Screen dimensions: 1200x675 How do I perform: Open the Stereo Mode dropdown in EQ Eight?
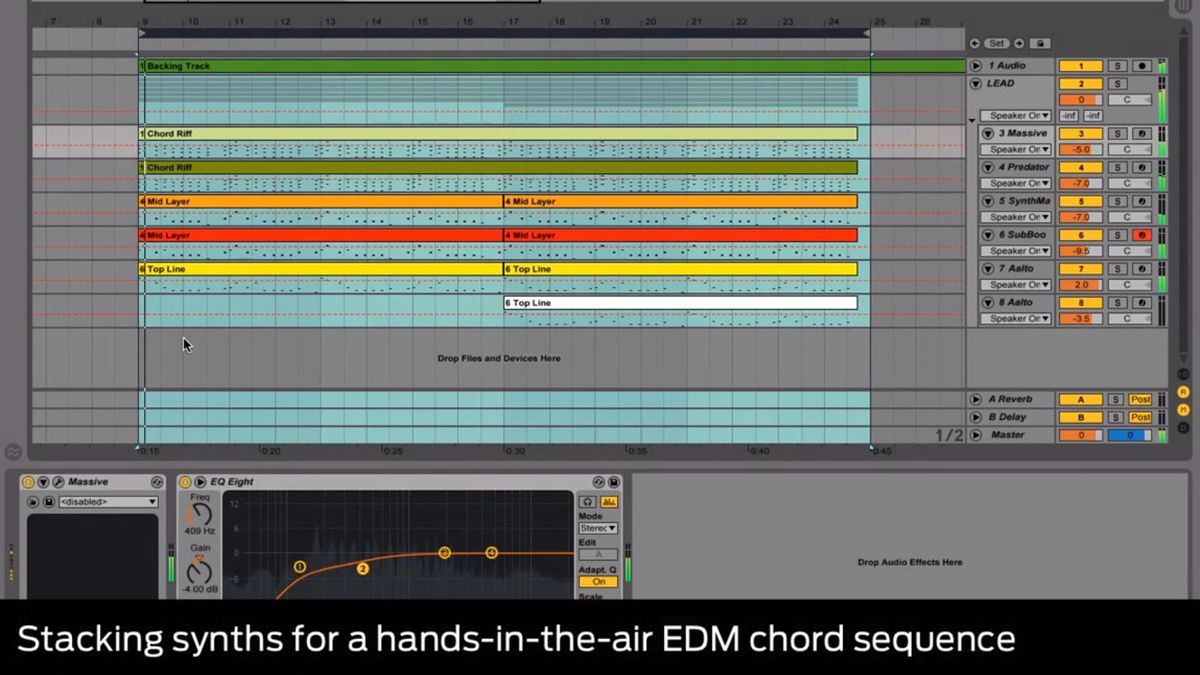pos(599,527)
